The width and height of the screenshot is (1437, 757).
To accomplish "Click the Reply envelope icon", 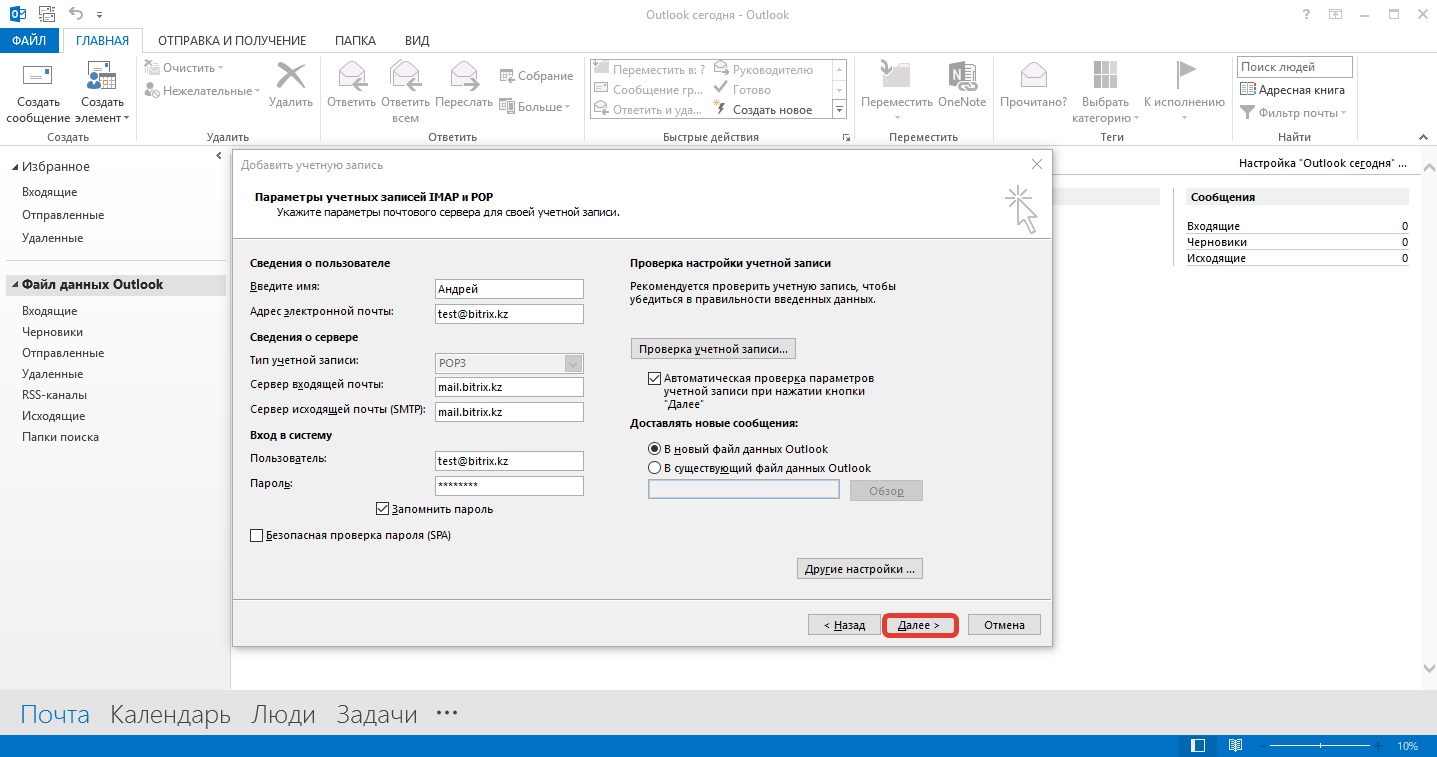I will tap(351, 76).
